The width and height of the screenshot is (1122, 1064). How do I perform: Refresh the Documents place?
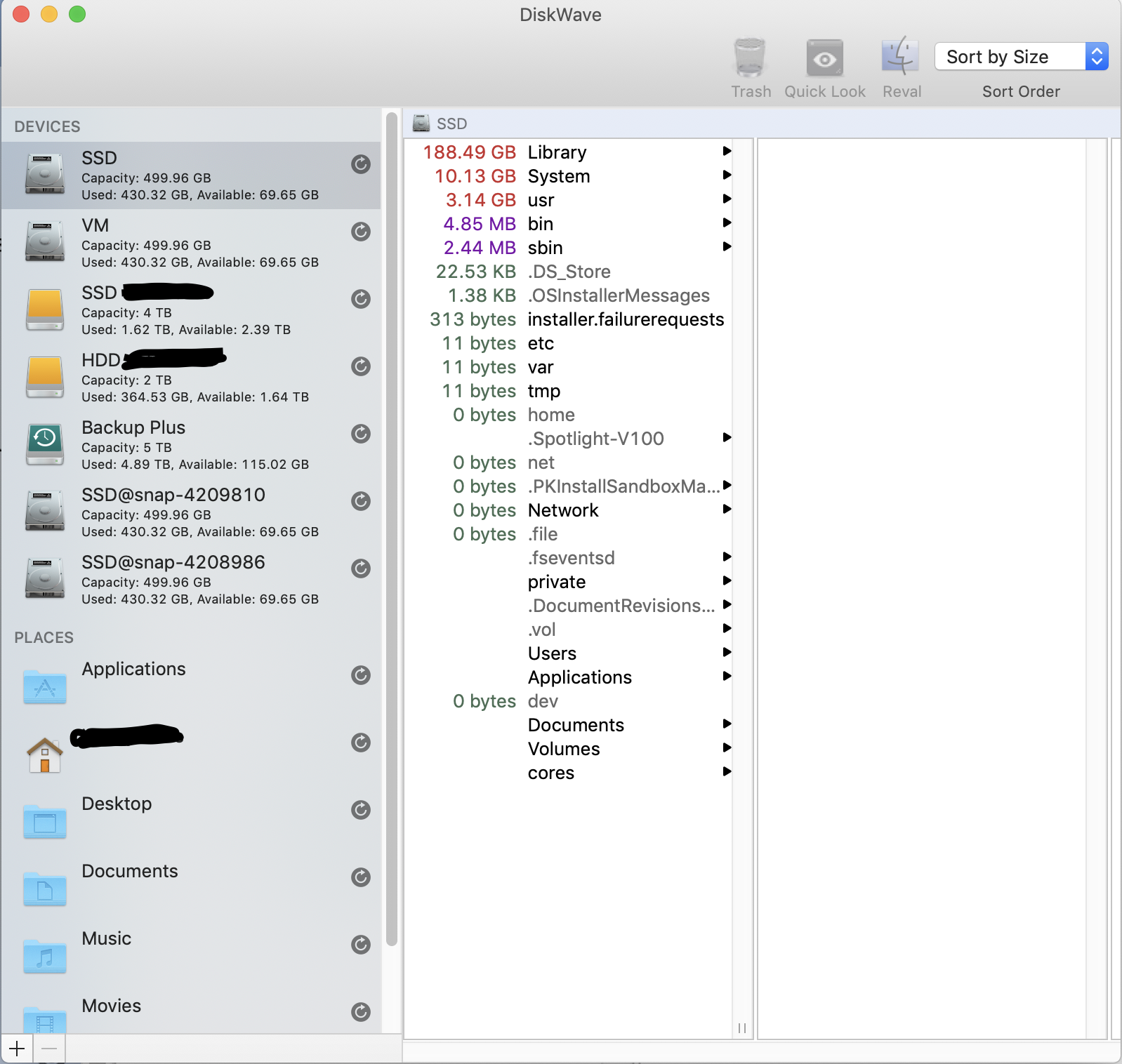click(361, 877)
